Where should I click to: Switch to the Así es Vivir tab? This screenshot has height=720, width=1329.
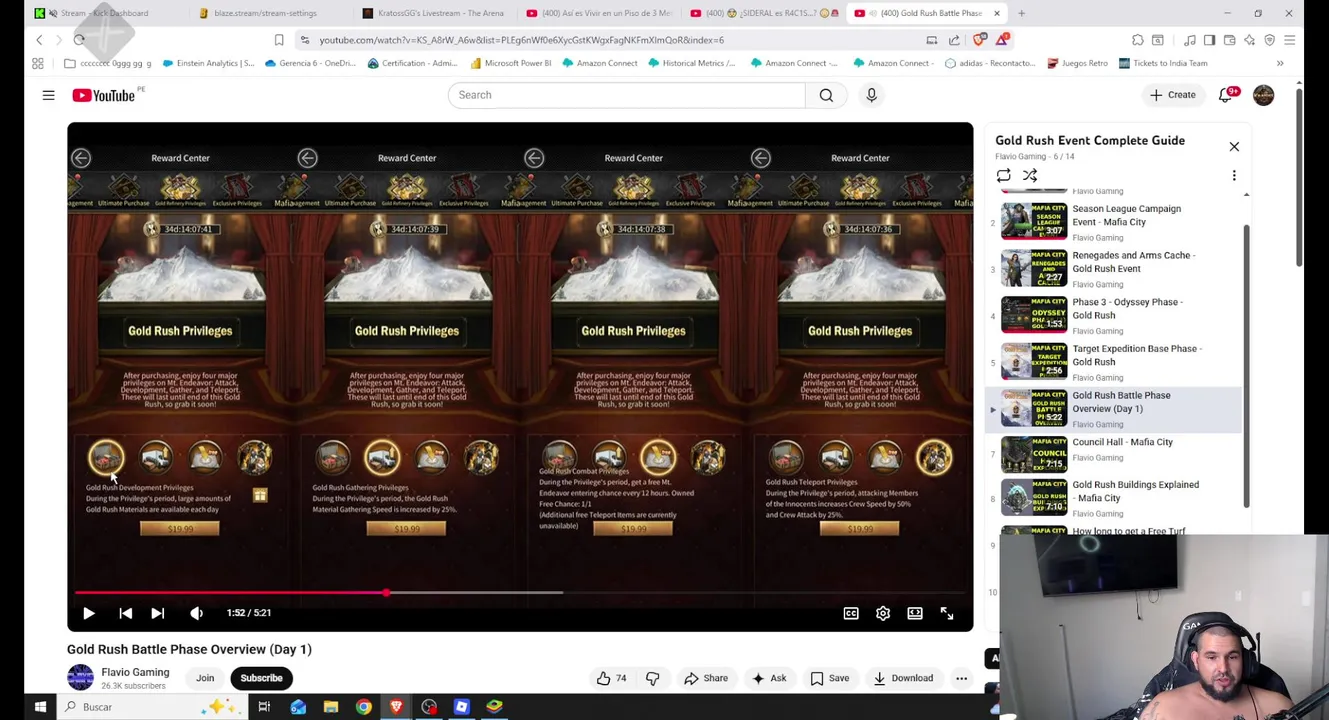(600, 13)
